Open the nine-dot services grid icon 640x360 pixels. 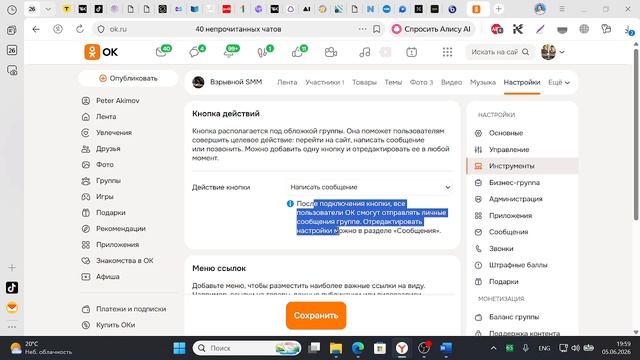[x=447, y=52]
